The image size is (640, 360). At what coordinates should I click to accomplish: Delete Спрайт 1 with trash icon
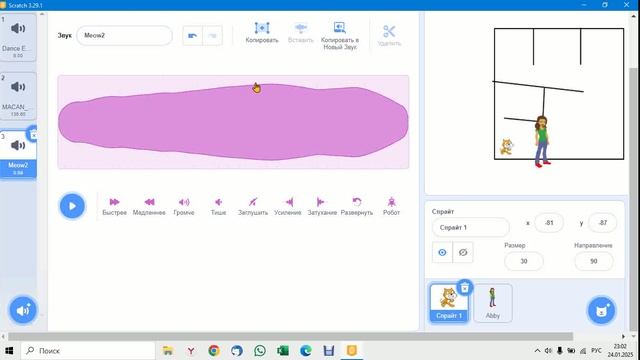(464, 288)
